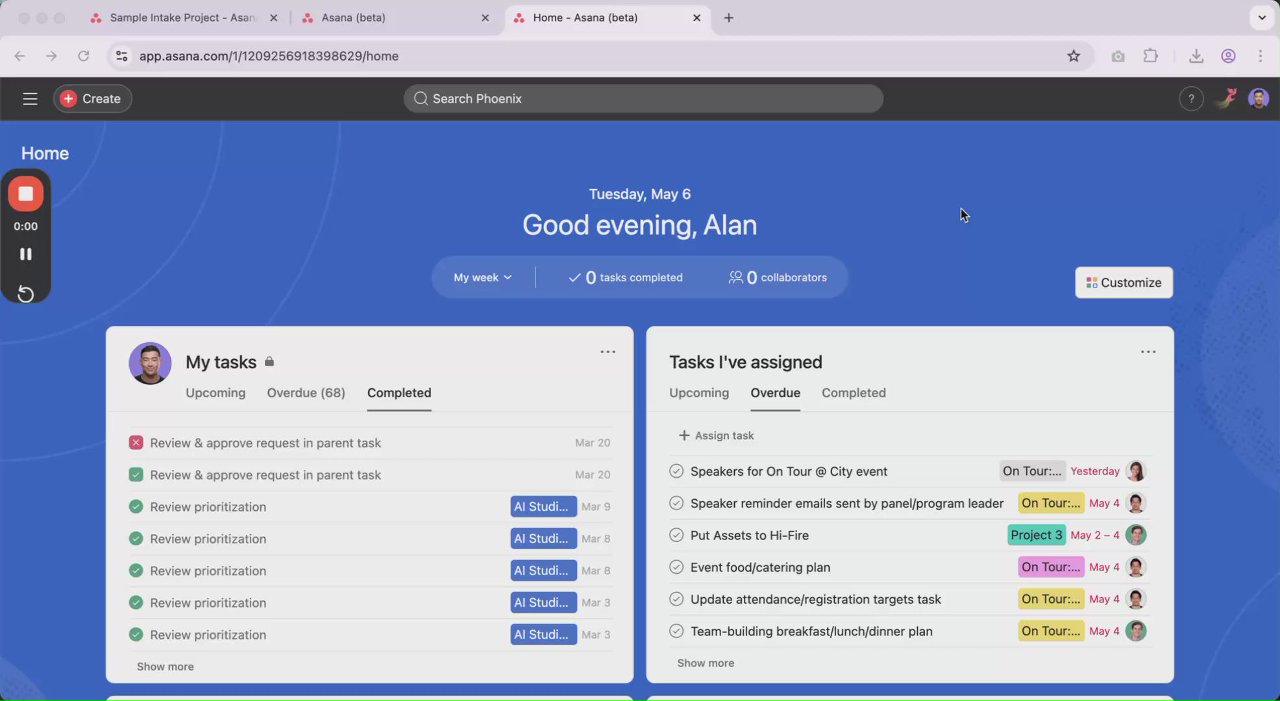Open the My week dropdown
The width and height of the screenshot is (1280, 701).
pos(483,277)
